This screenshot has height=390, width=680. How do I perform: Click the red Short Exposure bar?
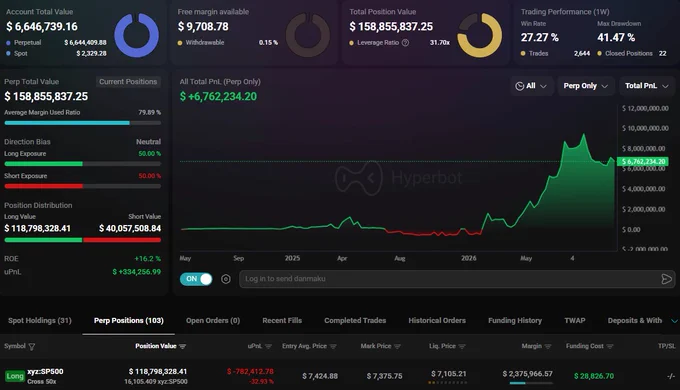coord(82,186)
